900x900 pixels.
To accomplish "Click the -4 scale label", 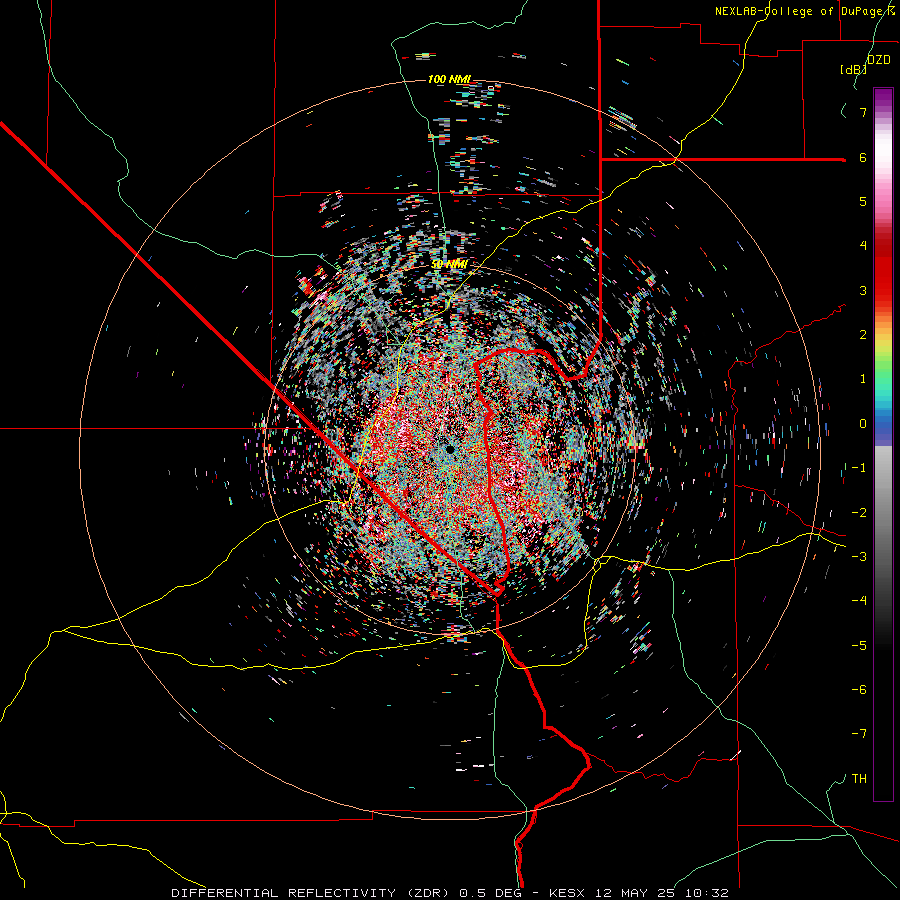I will (859, 600).
